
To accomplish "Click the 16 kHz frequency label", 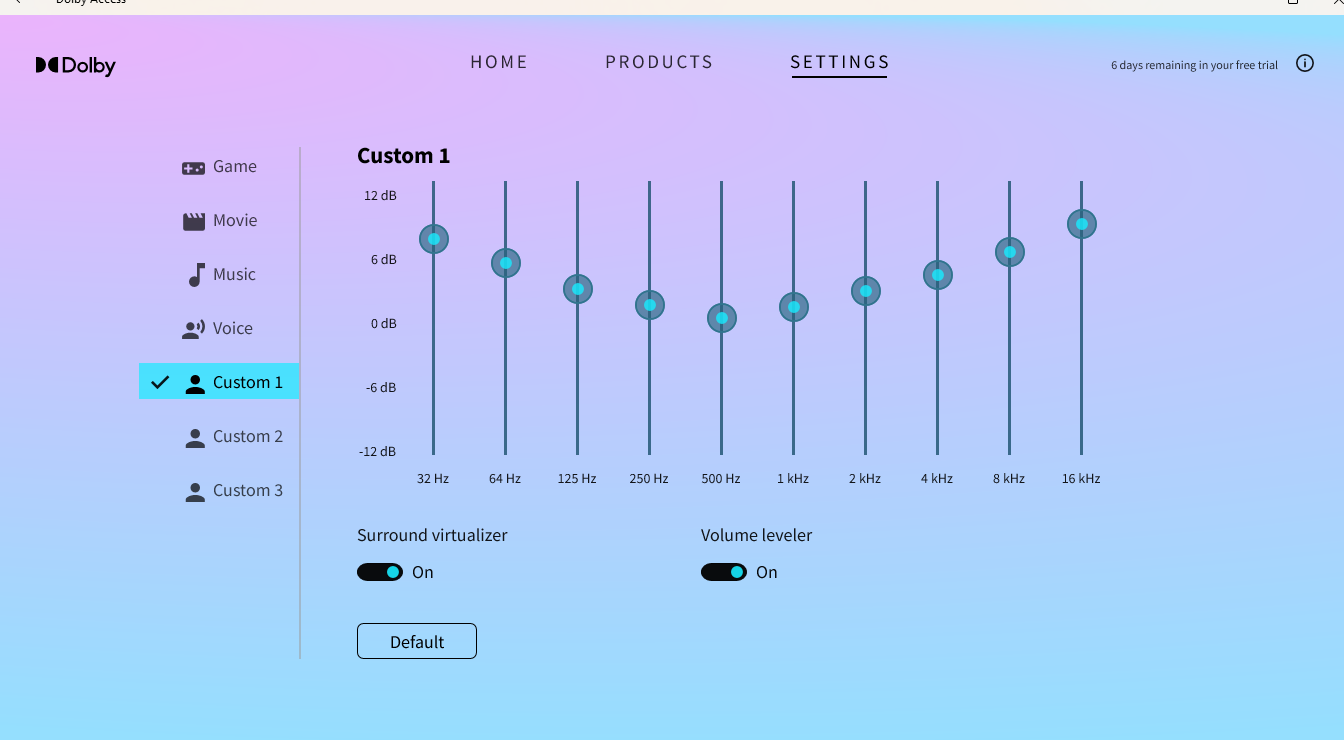I will tap(1081, 479).
